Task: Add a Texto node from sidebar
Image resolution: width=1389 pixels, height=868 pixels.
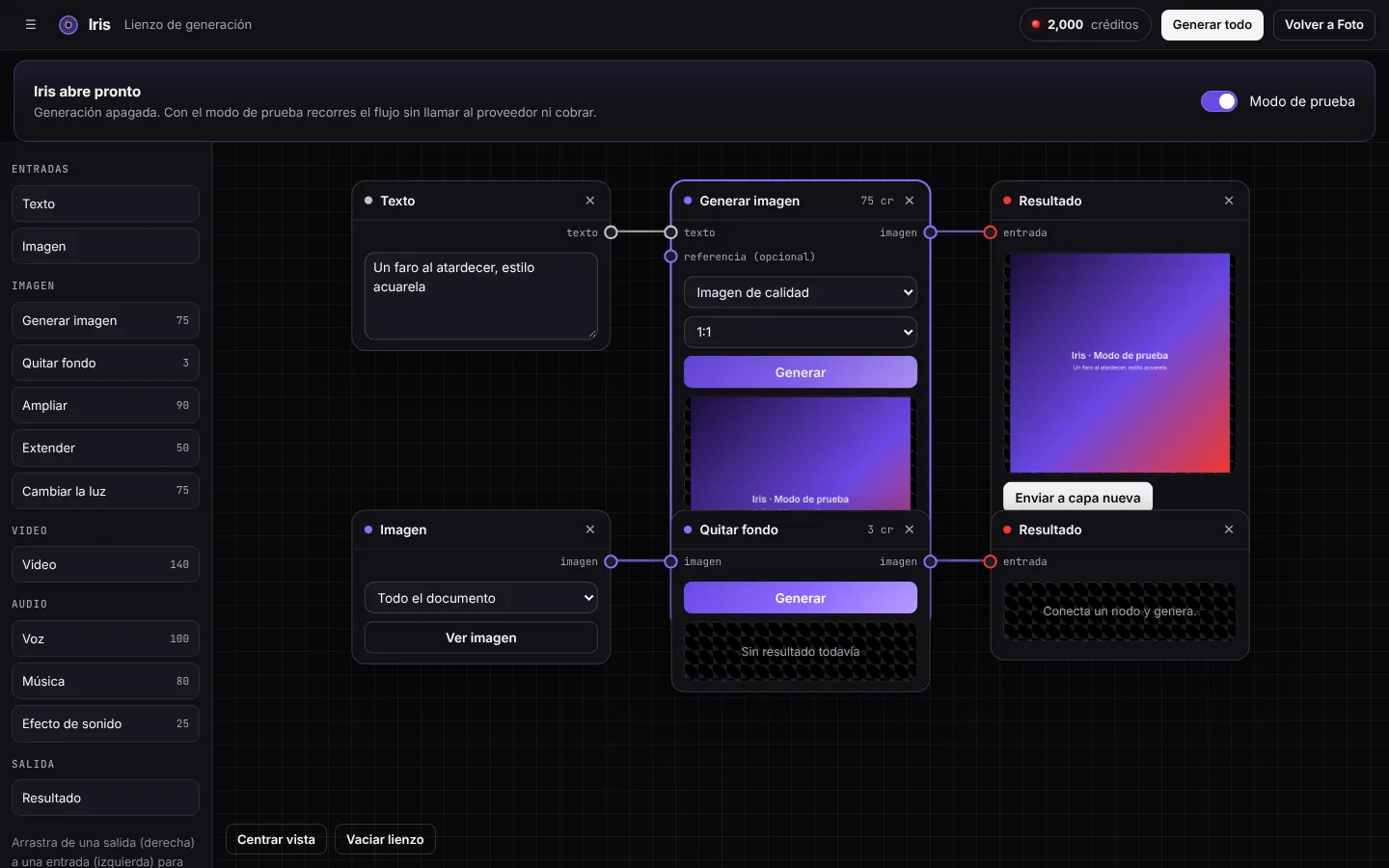Action: tap(105, 203)
